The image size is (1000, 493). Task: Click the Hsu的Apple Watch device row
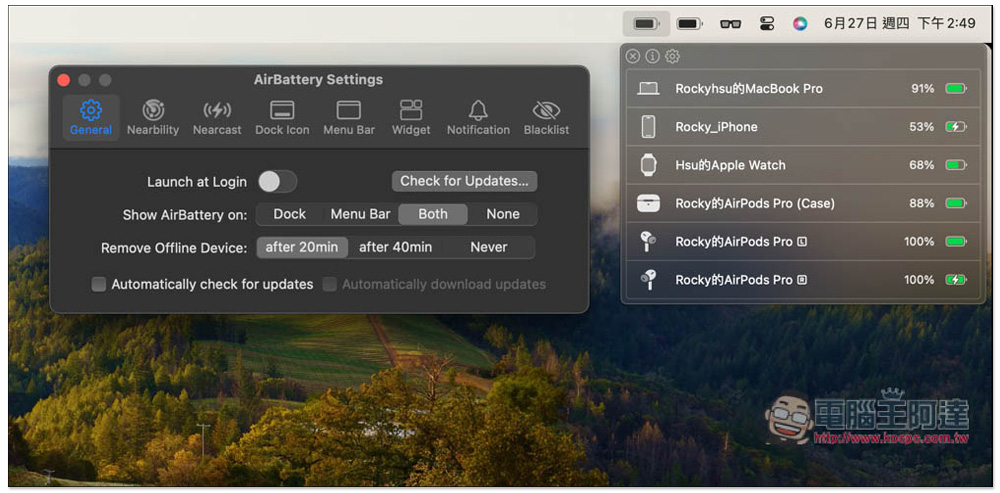tap(802, 165)
